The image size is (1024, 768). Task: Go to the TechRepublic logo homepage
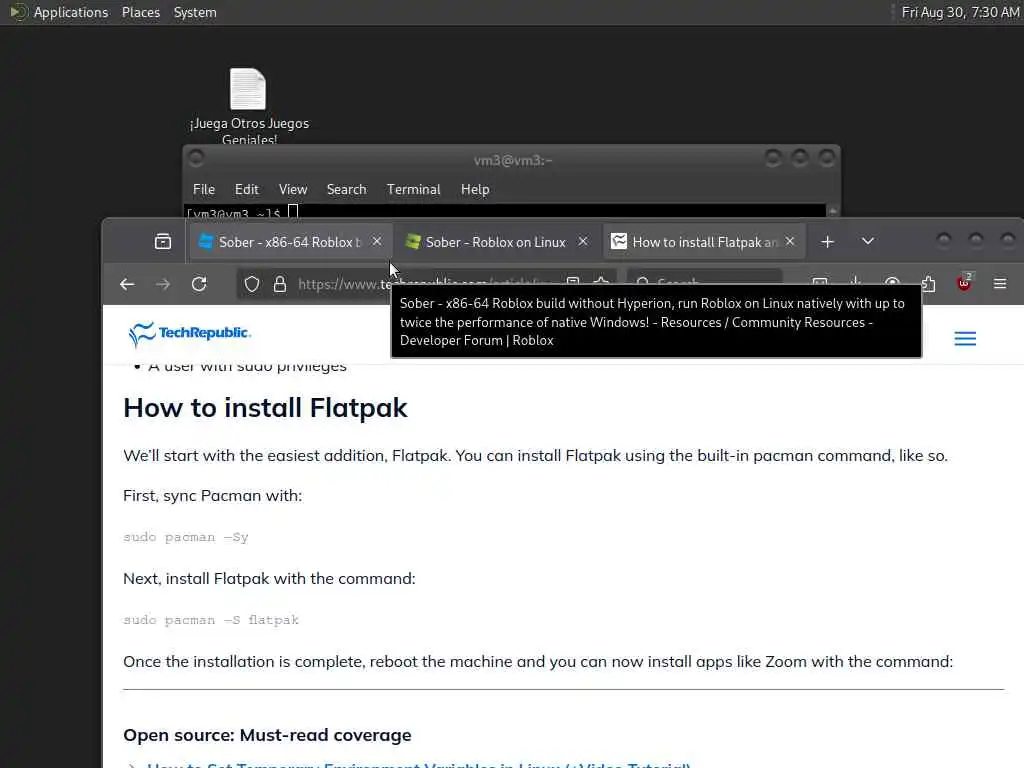click(189, 333)
